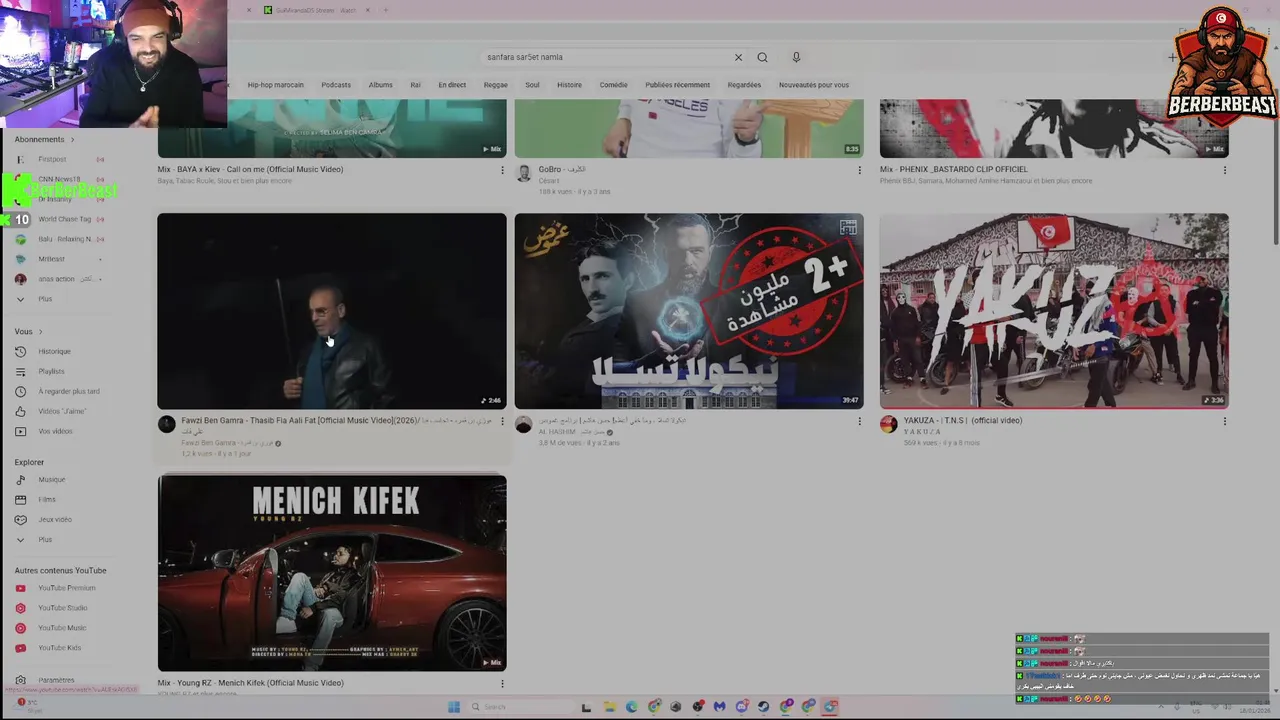Open YAKUZA - T.N.S (official video) title
The image size is (1280, 720).
[x=963, y=421]
